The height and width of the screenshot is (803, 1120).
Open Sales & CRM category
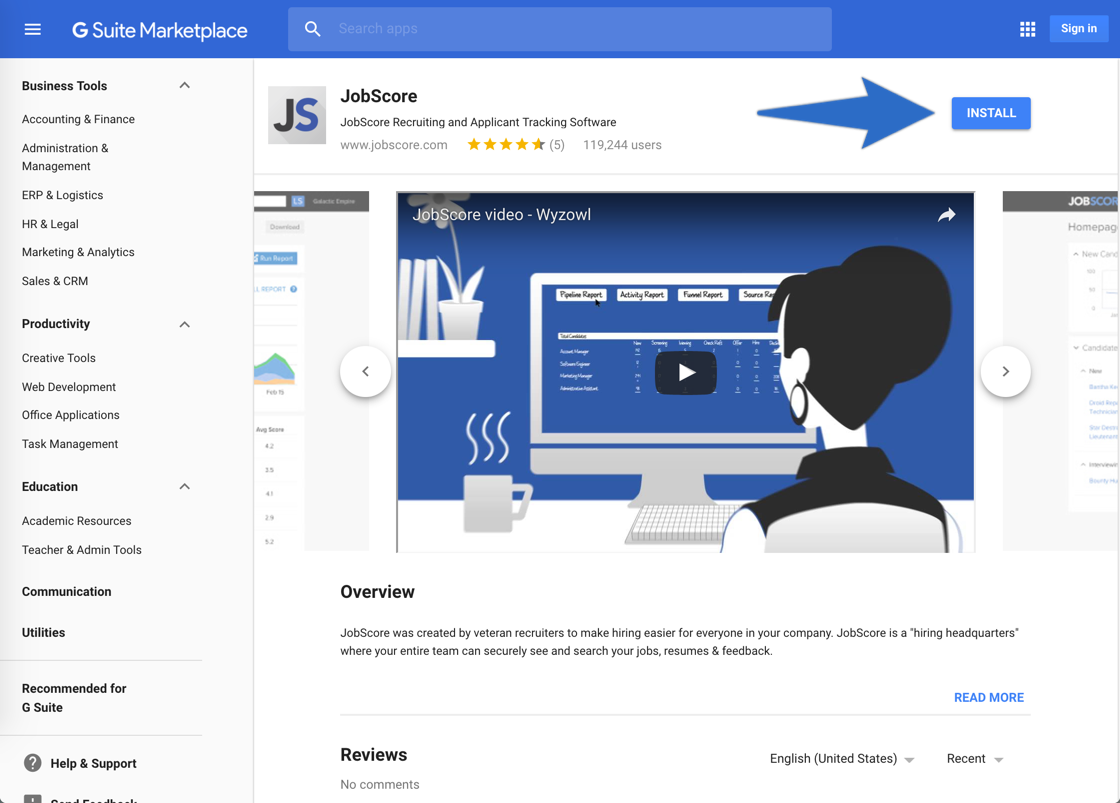pos(55,281)
